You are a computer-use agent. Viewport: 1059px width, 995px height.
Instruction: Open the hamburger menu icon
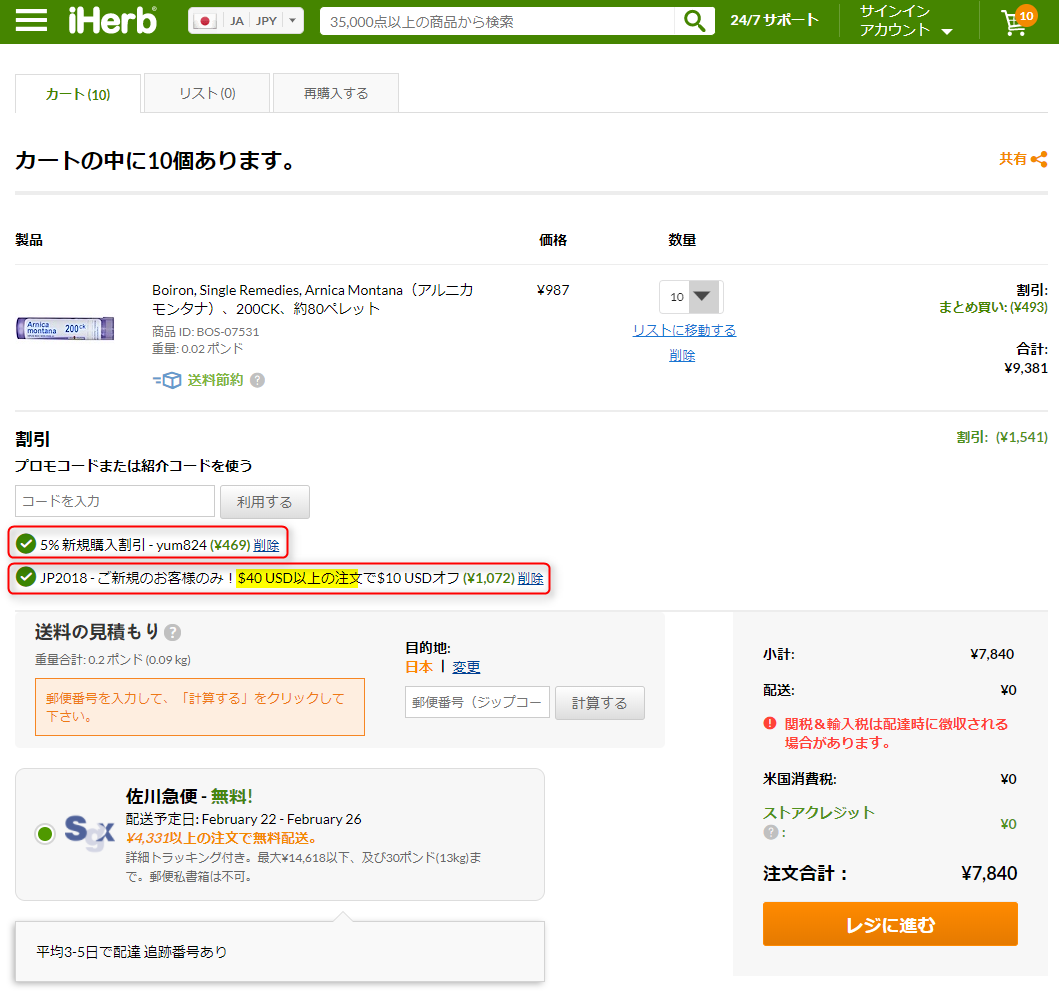pyautogui.click(x=31, y=20)
